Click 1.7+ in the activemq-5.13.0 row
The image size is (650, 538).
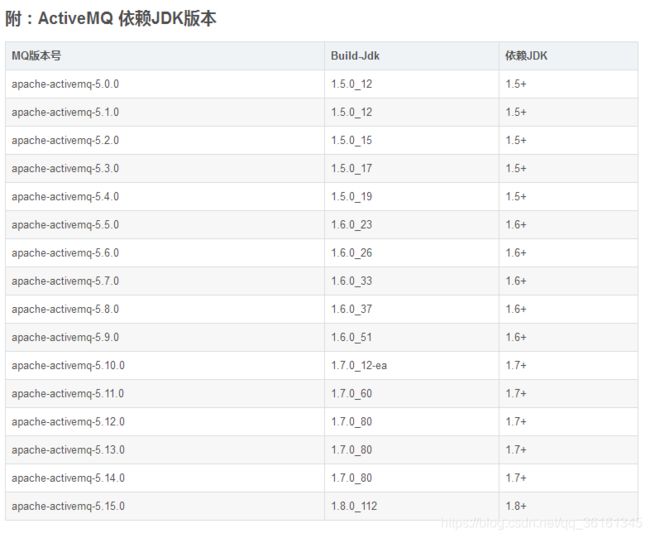[x=516, y=450]
